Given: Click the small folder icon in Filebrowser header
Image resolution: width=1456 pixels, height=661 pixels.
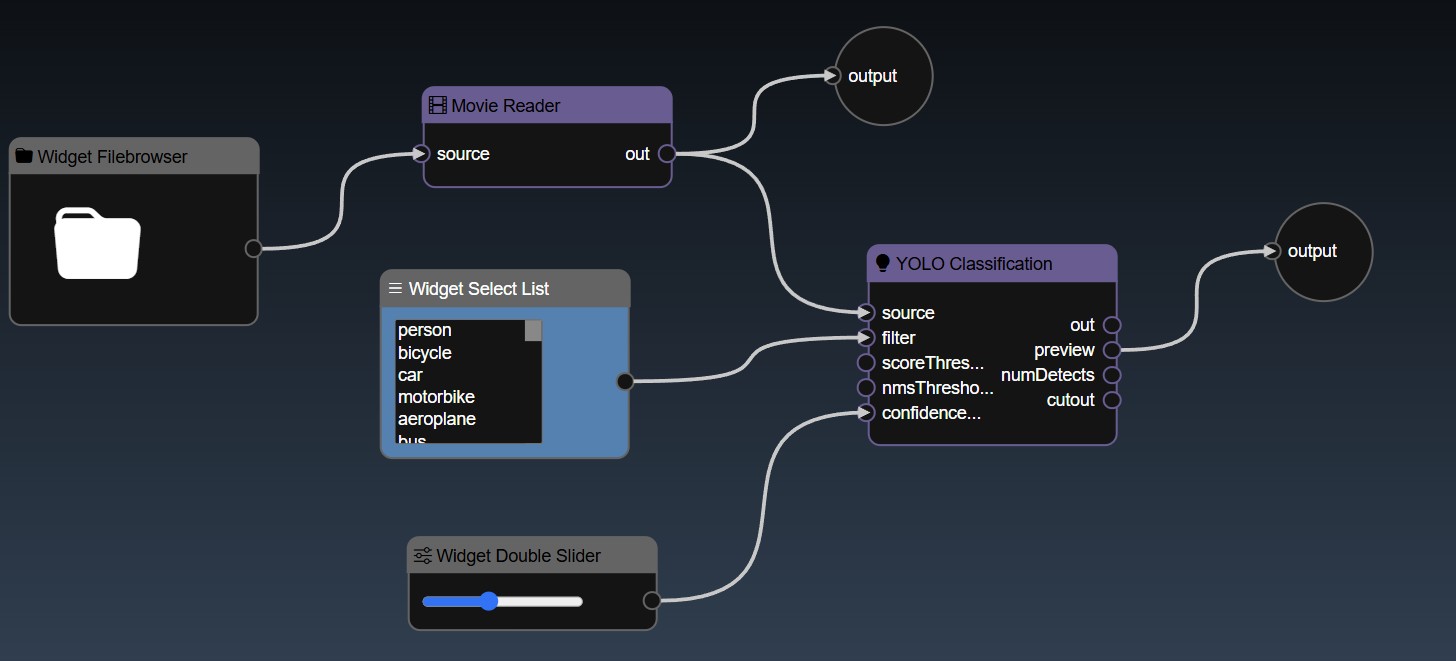Looking at the screenshot, I should (24, 157).
